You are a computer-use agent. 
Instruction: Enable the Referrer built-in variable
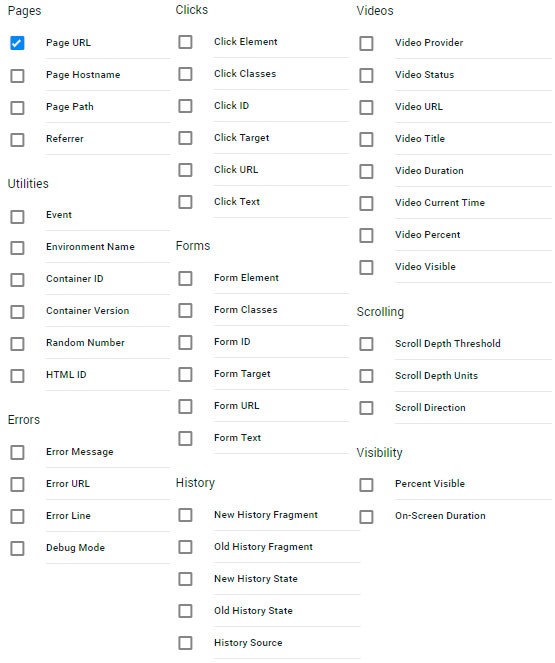[17, 140]
